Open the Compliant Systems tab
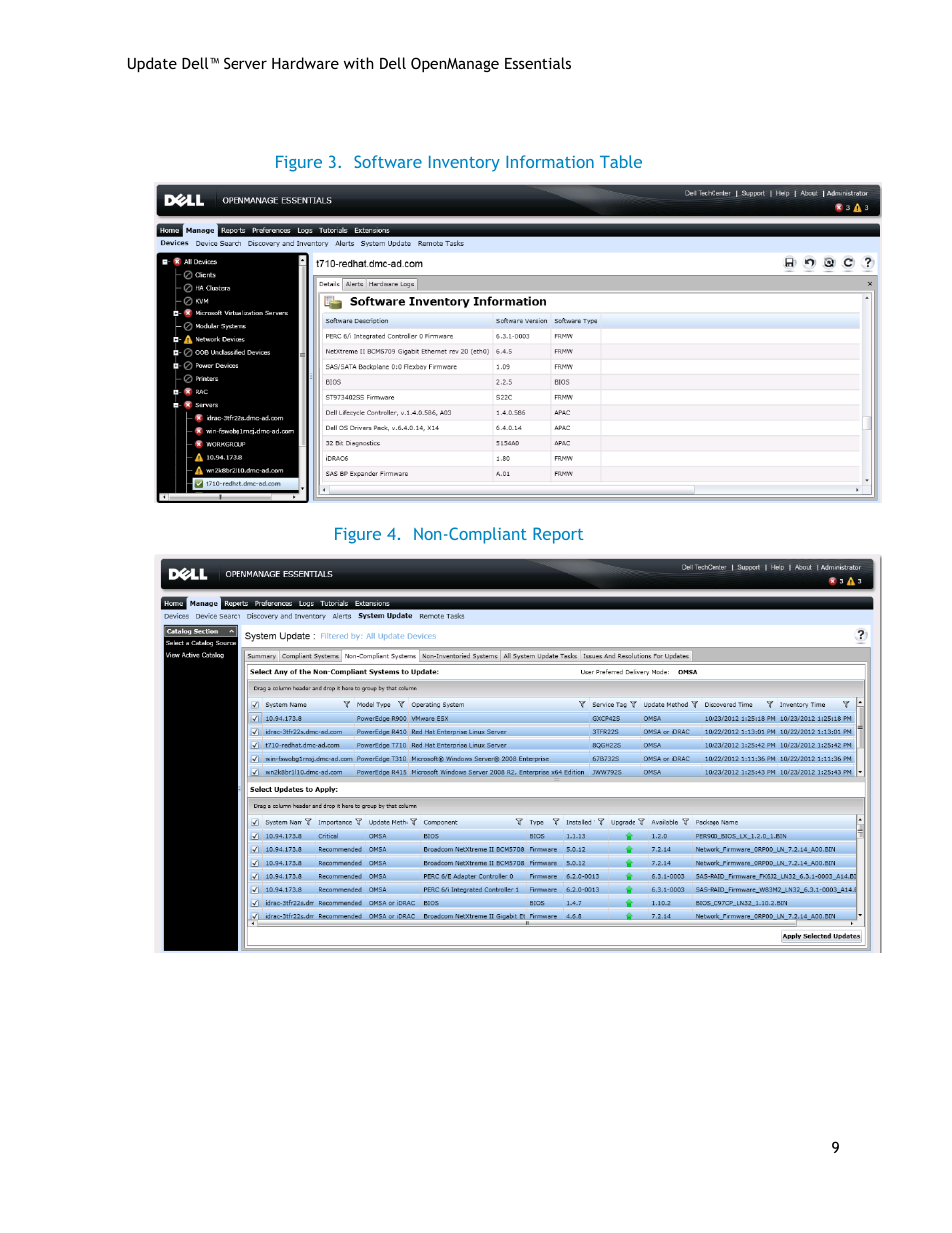Screen dimensions: 952x1233 click(310, 656)
